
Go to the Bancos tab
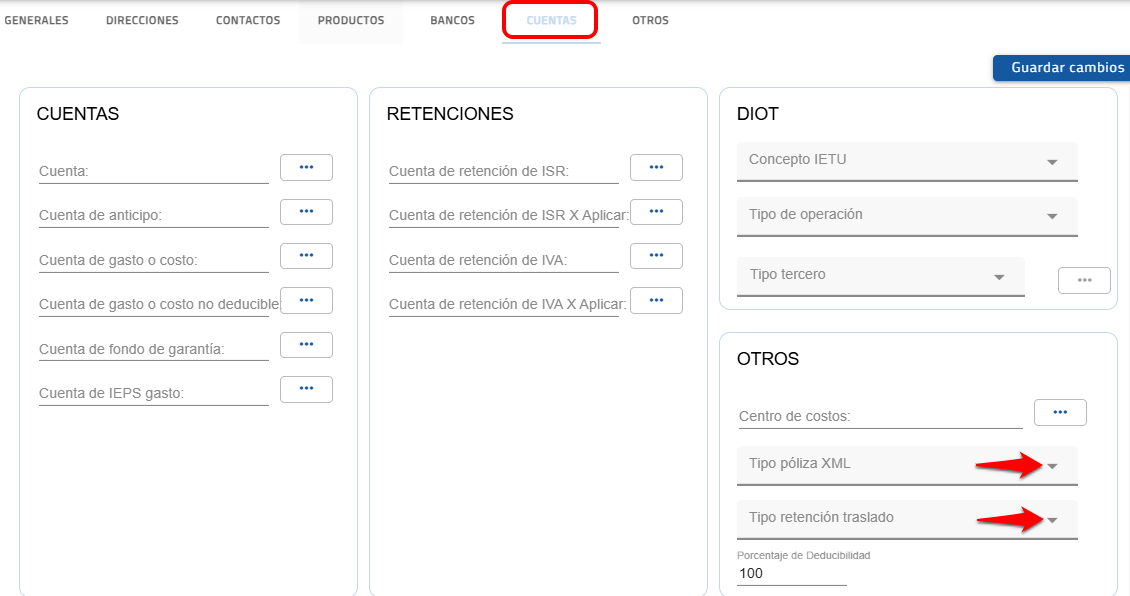point(452,21)
